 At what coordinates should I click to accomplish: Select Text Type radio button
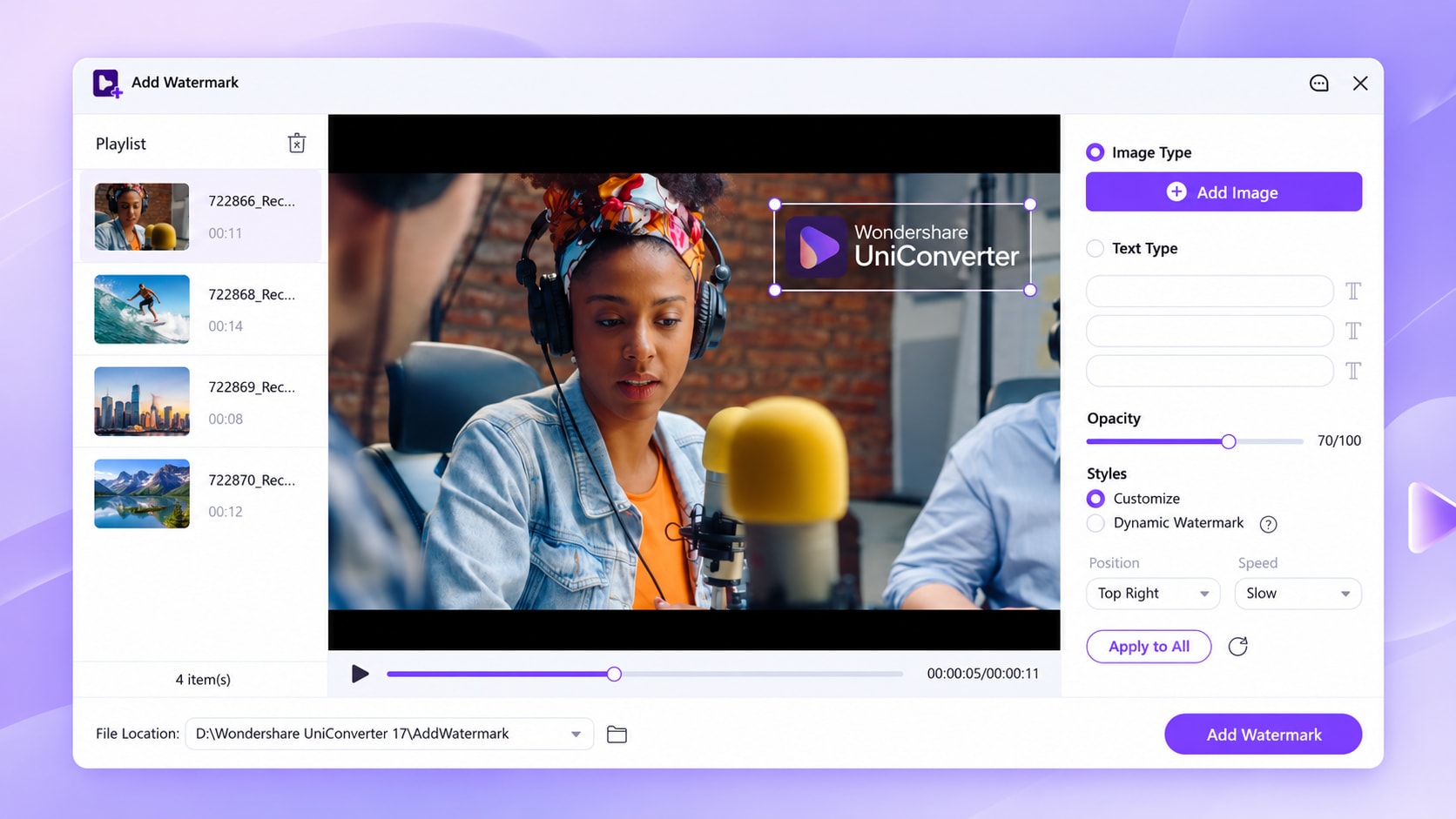coord(1095,248)
